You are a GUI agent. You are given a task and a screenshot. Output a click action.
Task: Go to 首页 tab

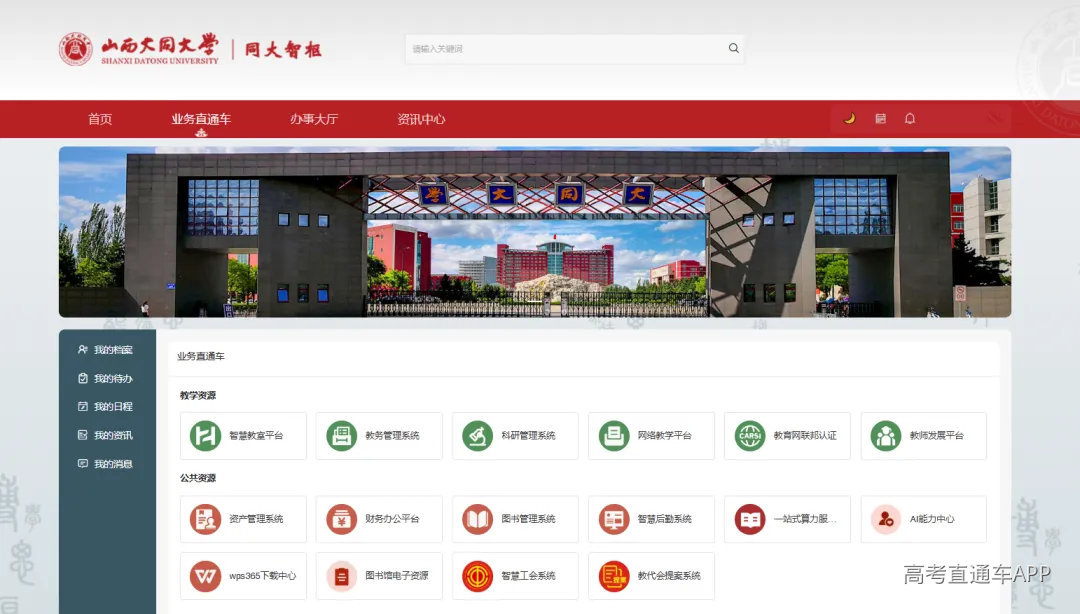click(100, 119)
